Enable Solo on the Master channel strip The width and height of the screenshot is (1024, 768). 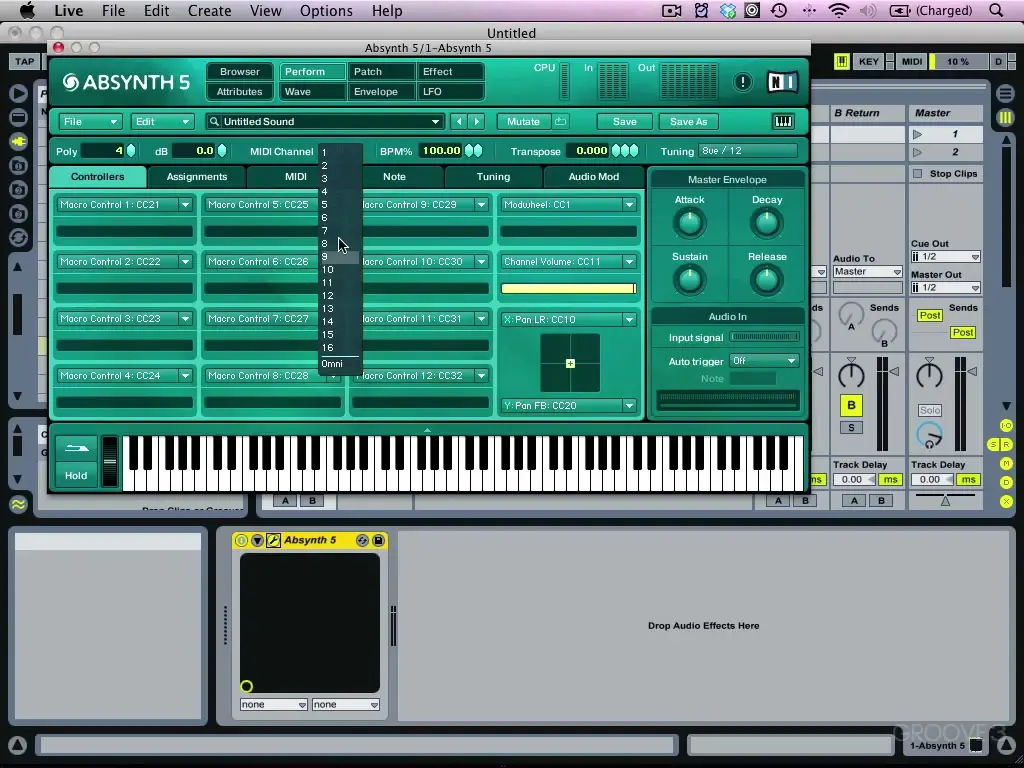click(x=930, y=409)
